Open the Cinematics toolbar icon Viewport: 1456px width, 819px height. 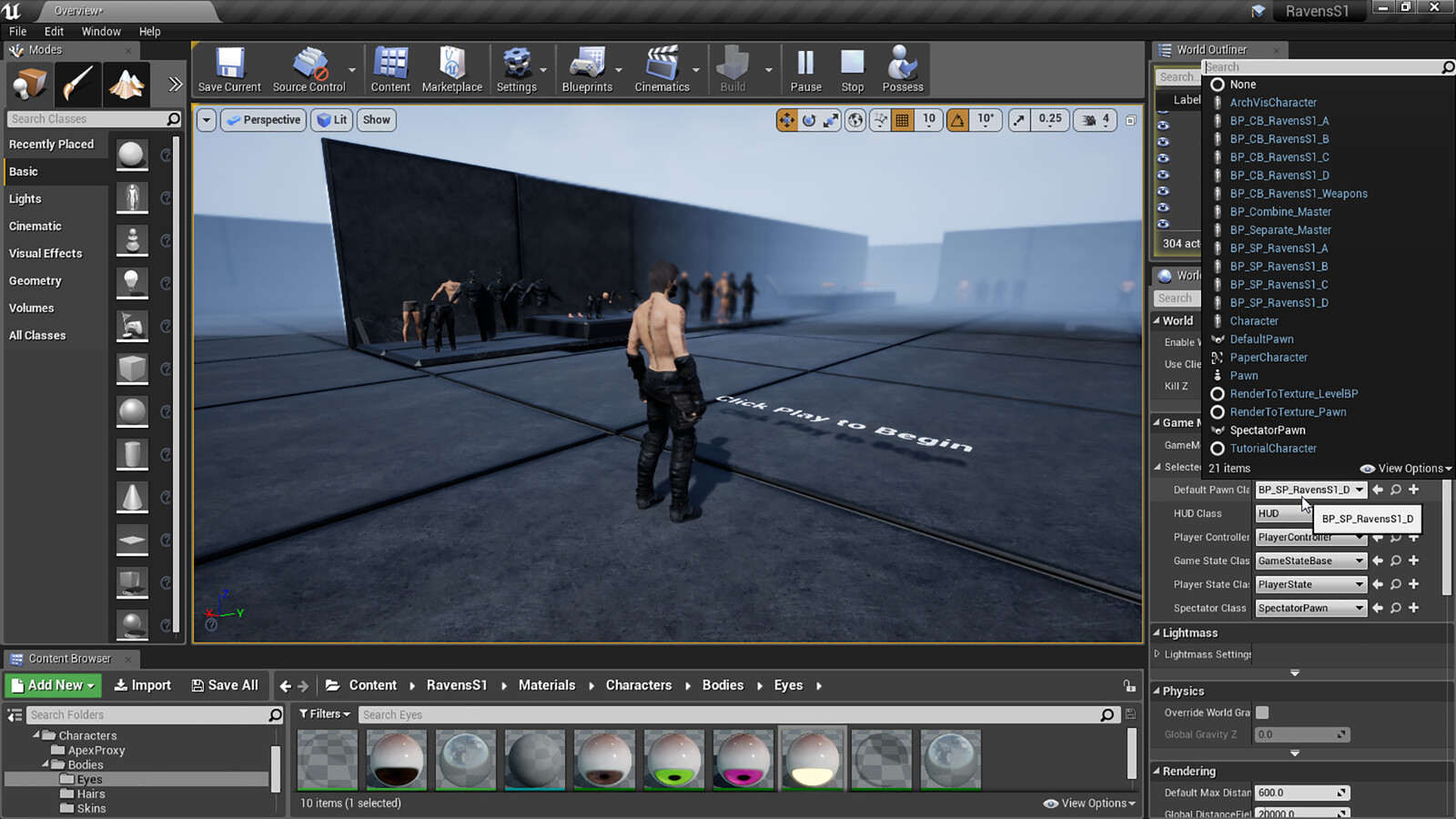662,70
